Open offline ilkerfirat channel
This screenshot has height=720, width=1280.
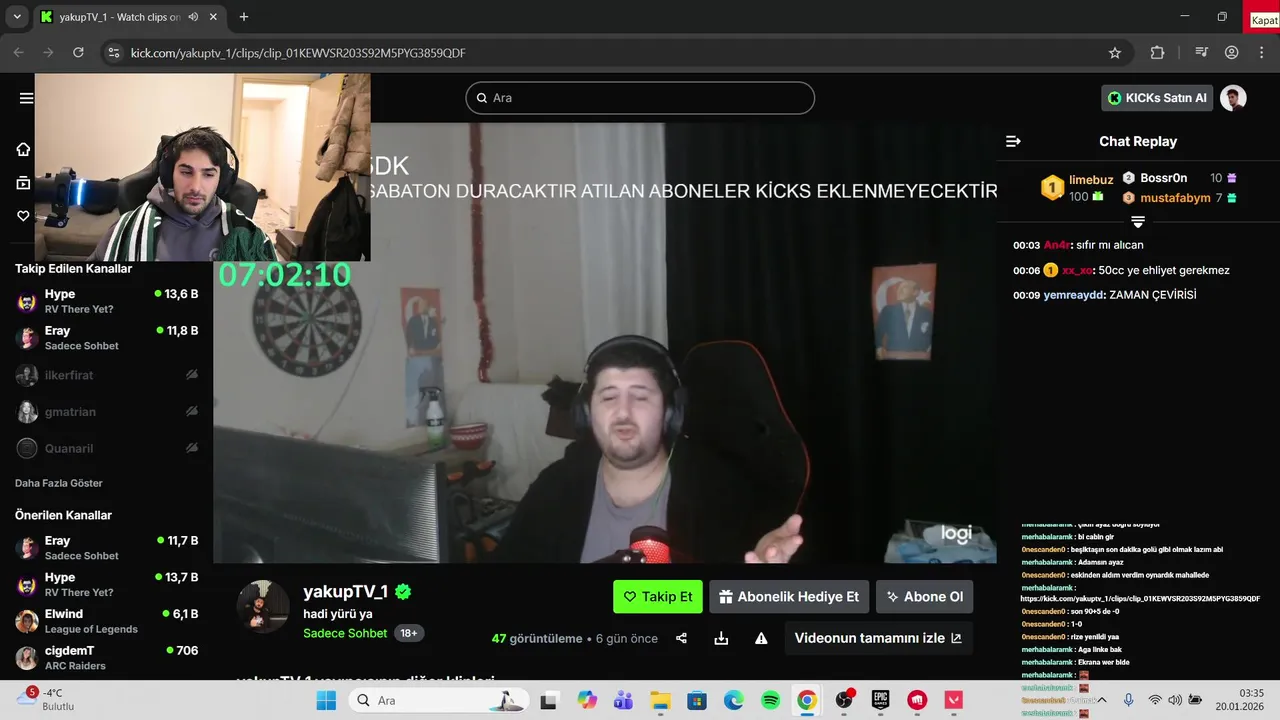(106, 375)
